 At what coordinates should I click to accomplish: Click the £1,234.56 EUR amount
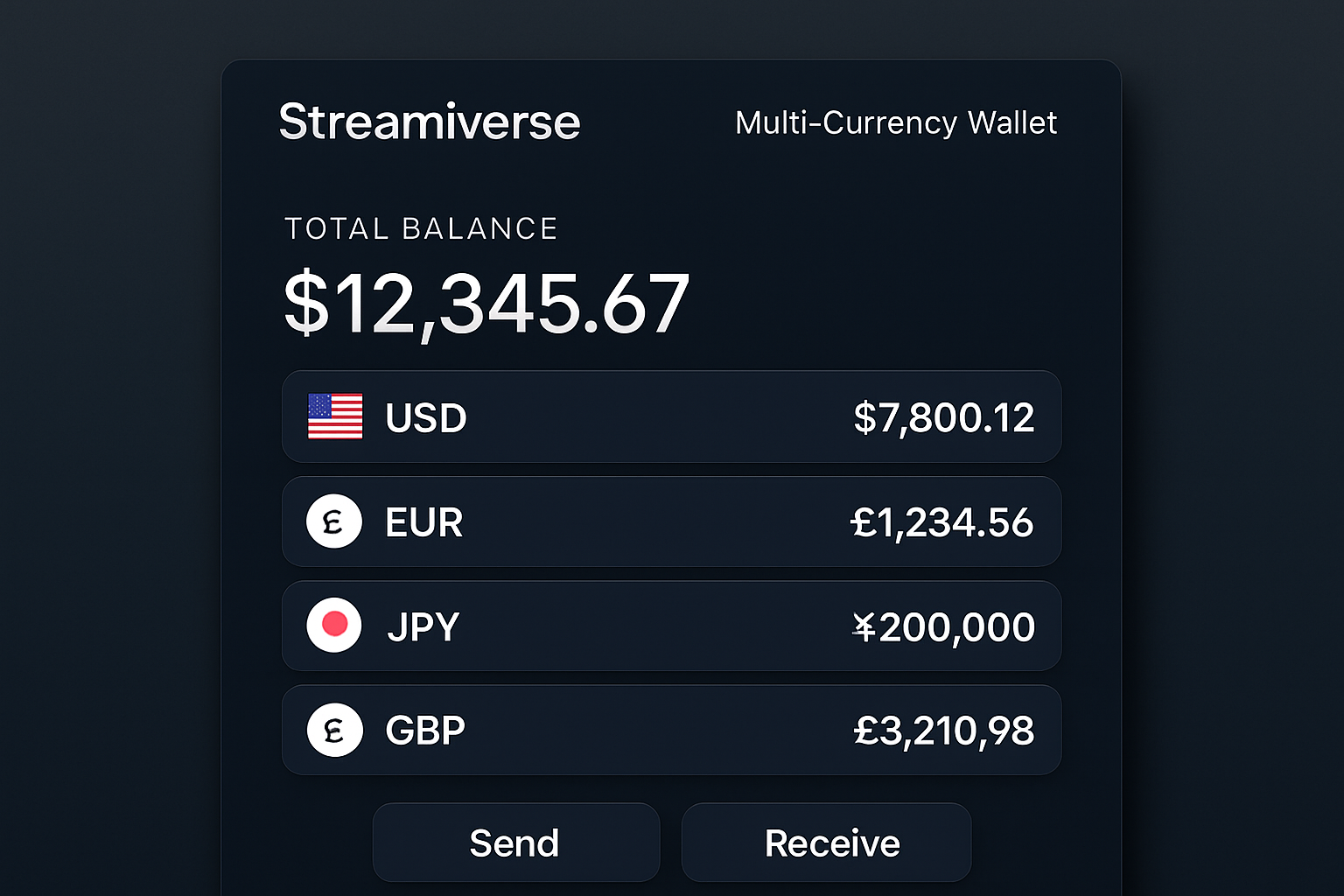(x=942, y=521)
